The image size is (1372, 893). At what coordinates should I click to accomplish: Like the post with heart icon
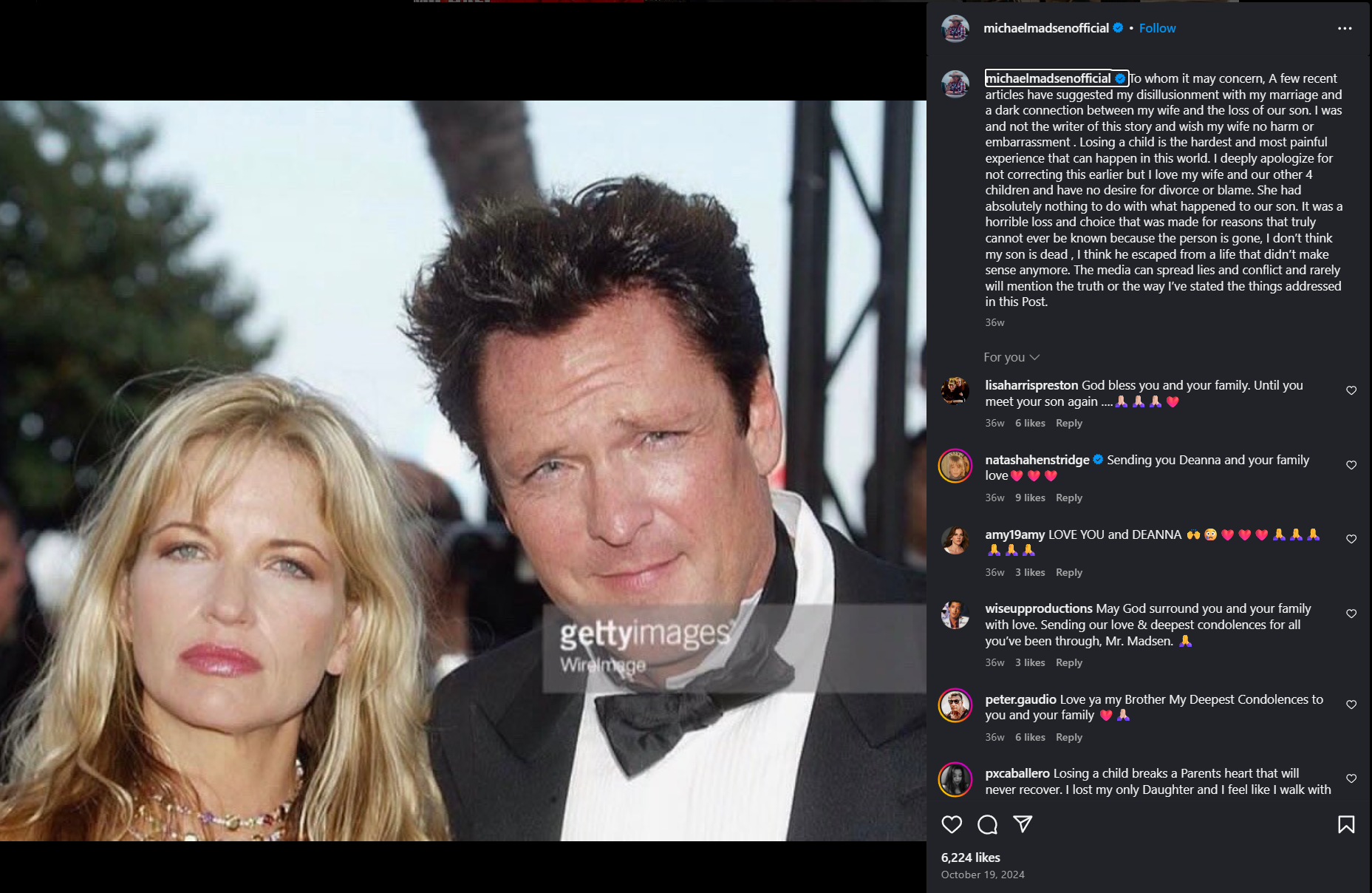coord(952,824)
